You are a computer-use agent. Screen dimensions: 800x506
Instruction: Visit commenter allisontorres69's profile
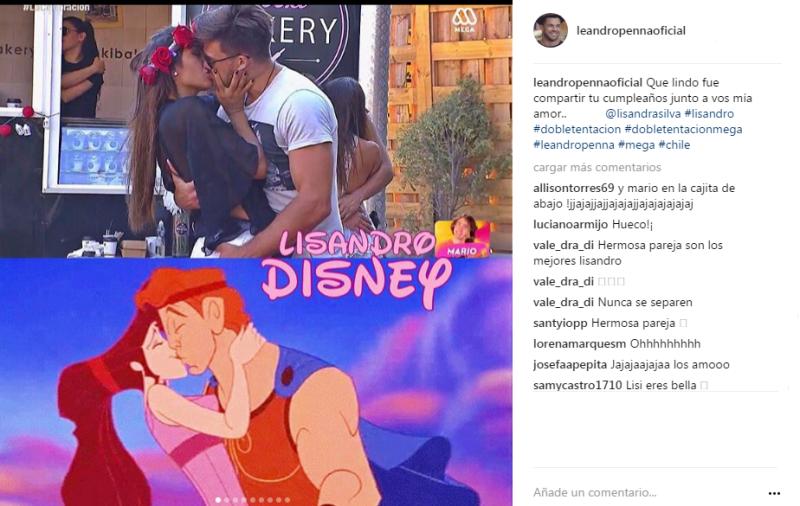(573, 188)
